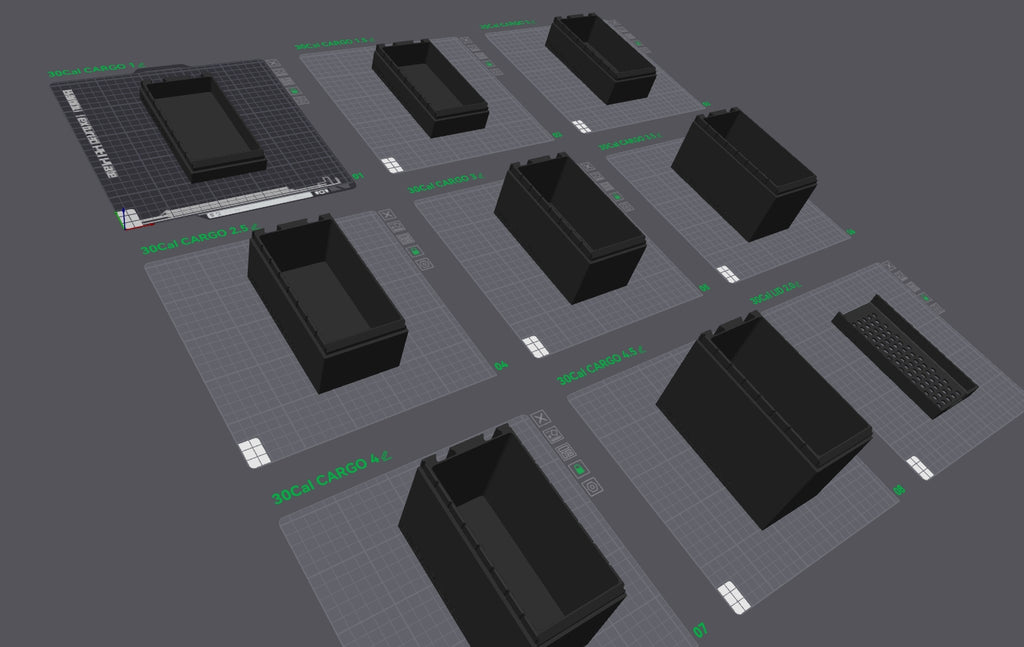
Task: Toggle the lock on 30Cal CARGO 4 plate
Action: pos(579,468)
